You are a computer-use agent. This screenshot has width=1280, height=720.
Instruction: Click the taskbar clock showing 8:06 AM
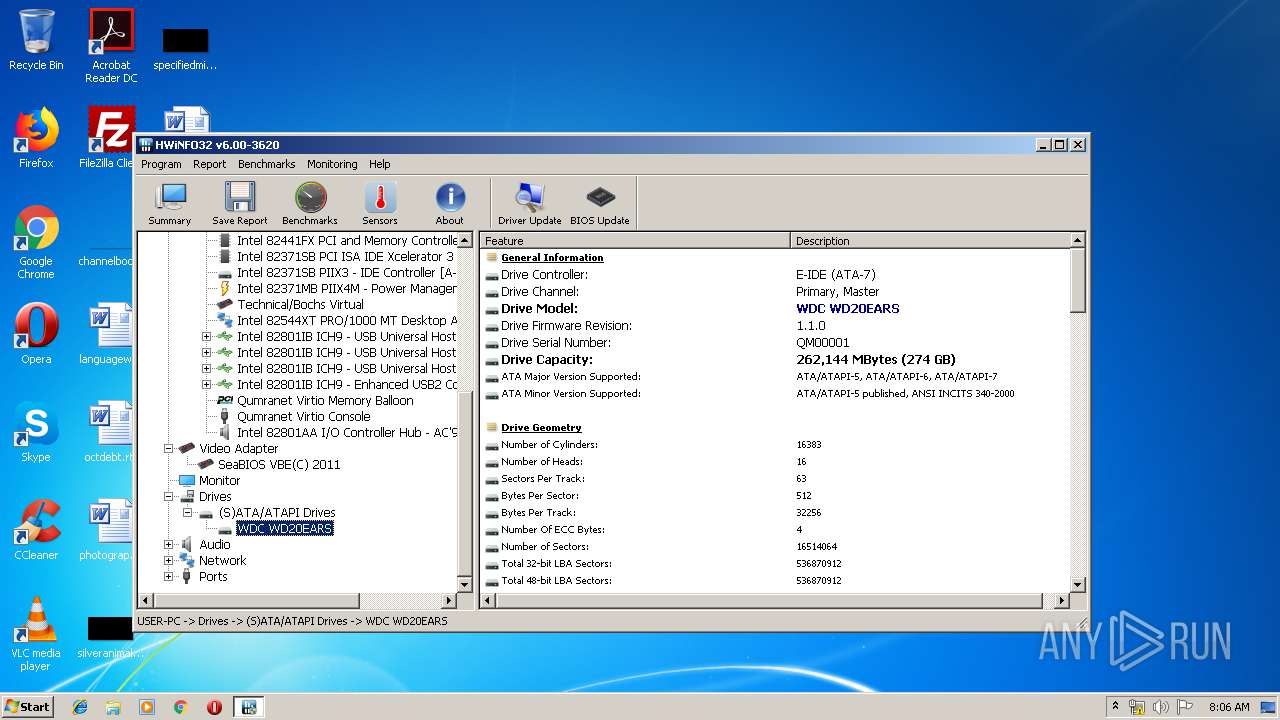coord(1229,707)
